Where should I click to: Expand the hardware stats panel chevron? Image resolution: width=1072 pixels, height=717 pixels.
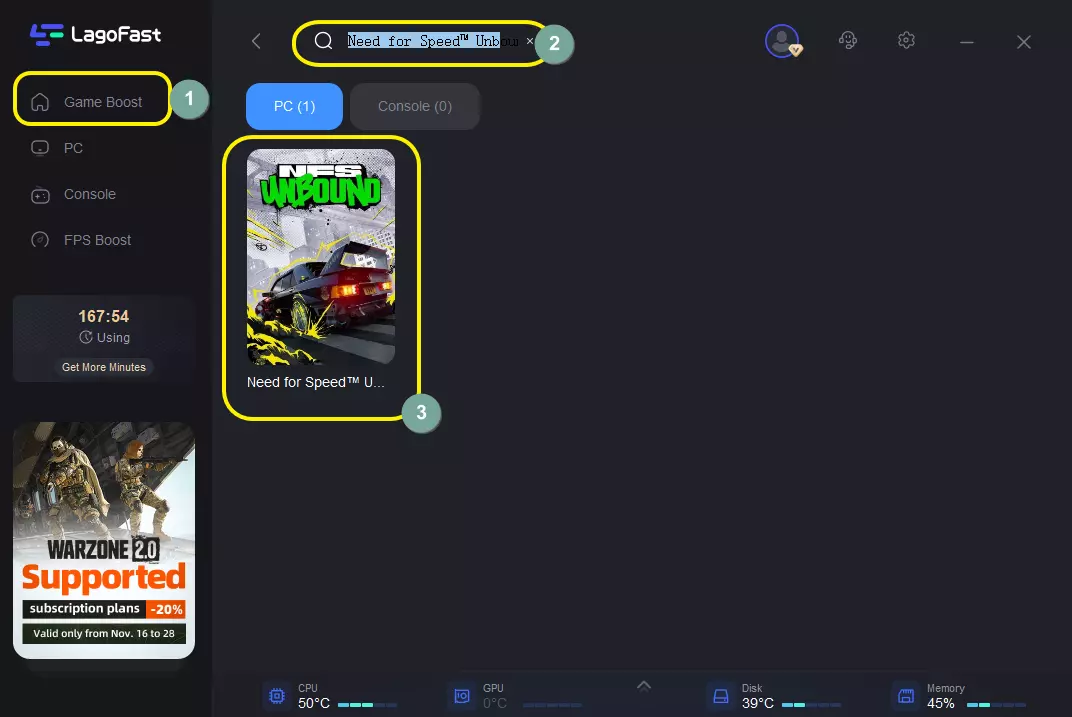tap(643, 685)
